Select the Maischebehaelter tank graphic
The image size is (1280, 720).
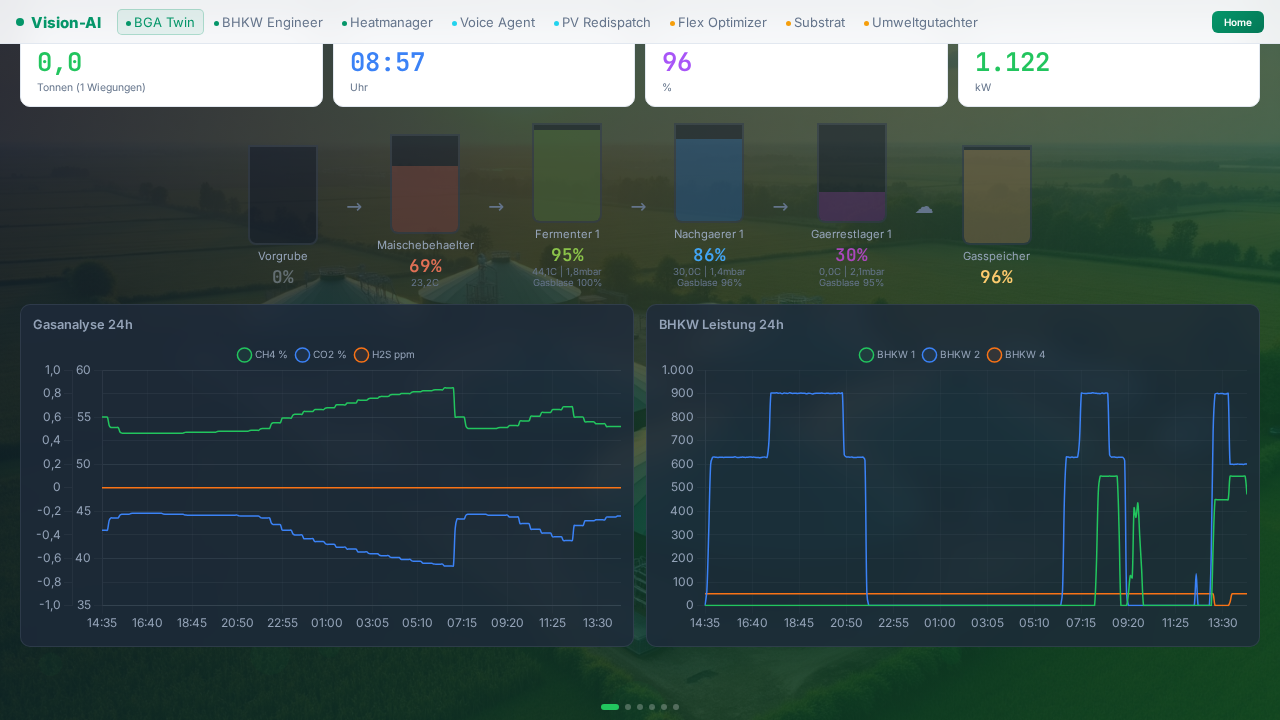pyautogui.click(x=425, y=184)
